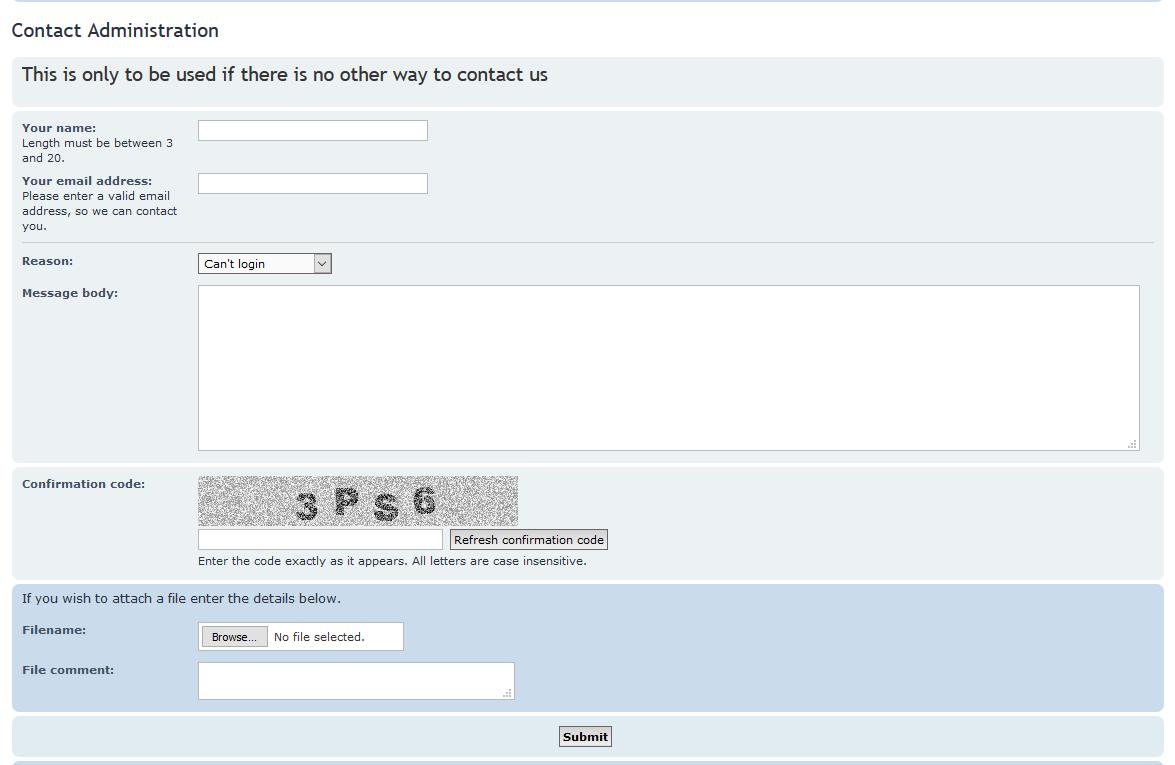Click the File comment text box
Image resolution: width=1175 pixels, height=765 pixels.
(x=355, y=680)
